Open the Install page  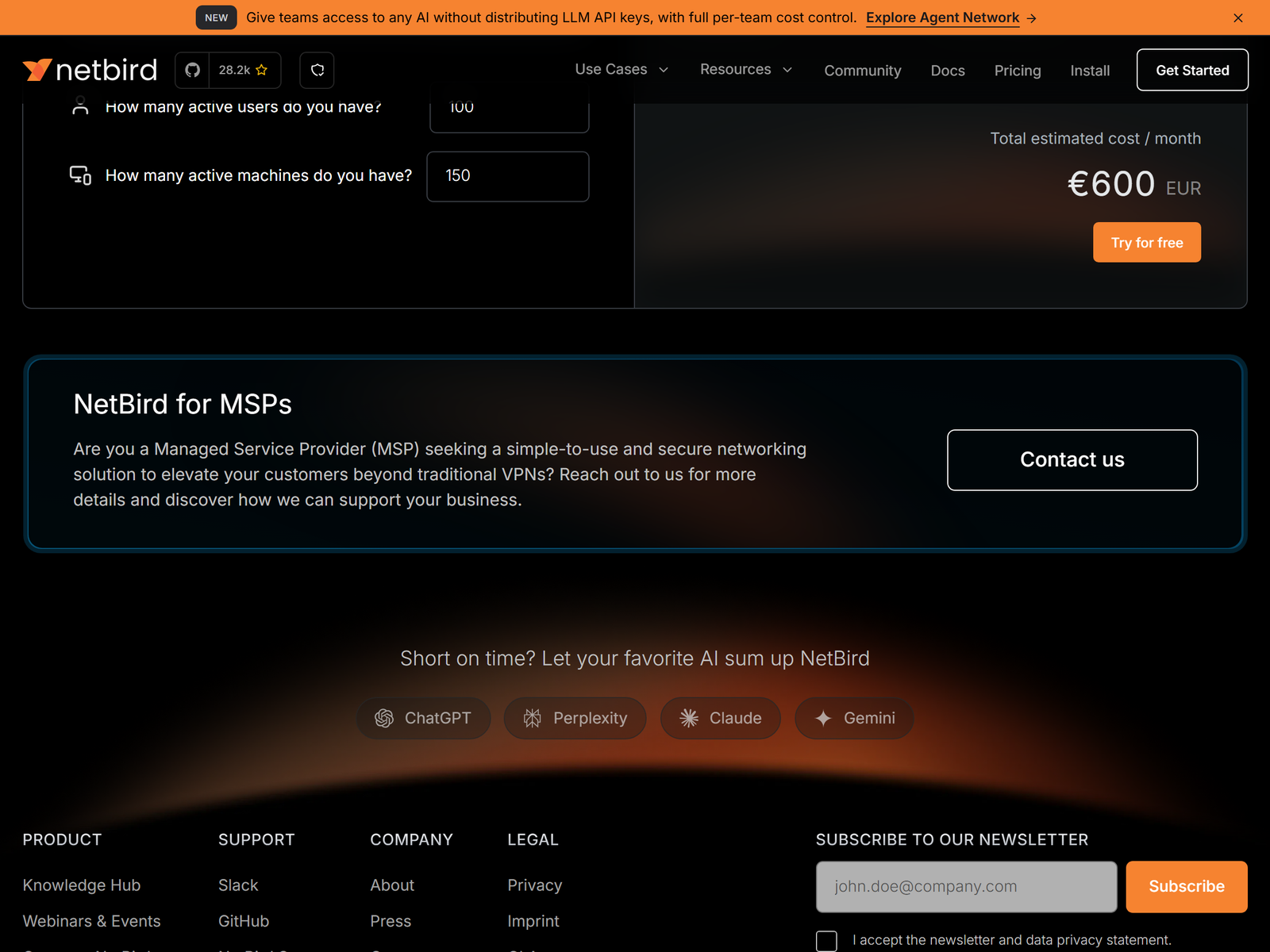1090,71
